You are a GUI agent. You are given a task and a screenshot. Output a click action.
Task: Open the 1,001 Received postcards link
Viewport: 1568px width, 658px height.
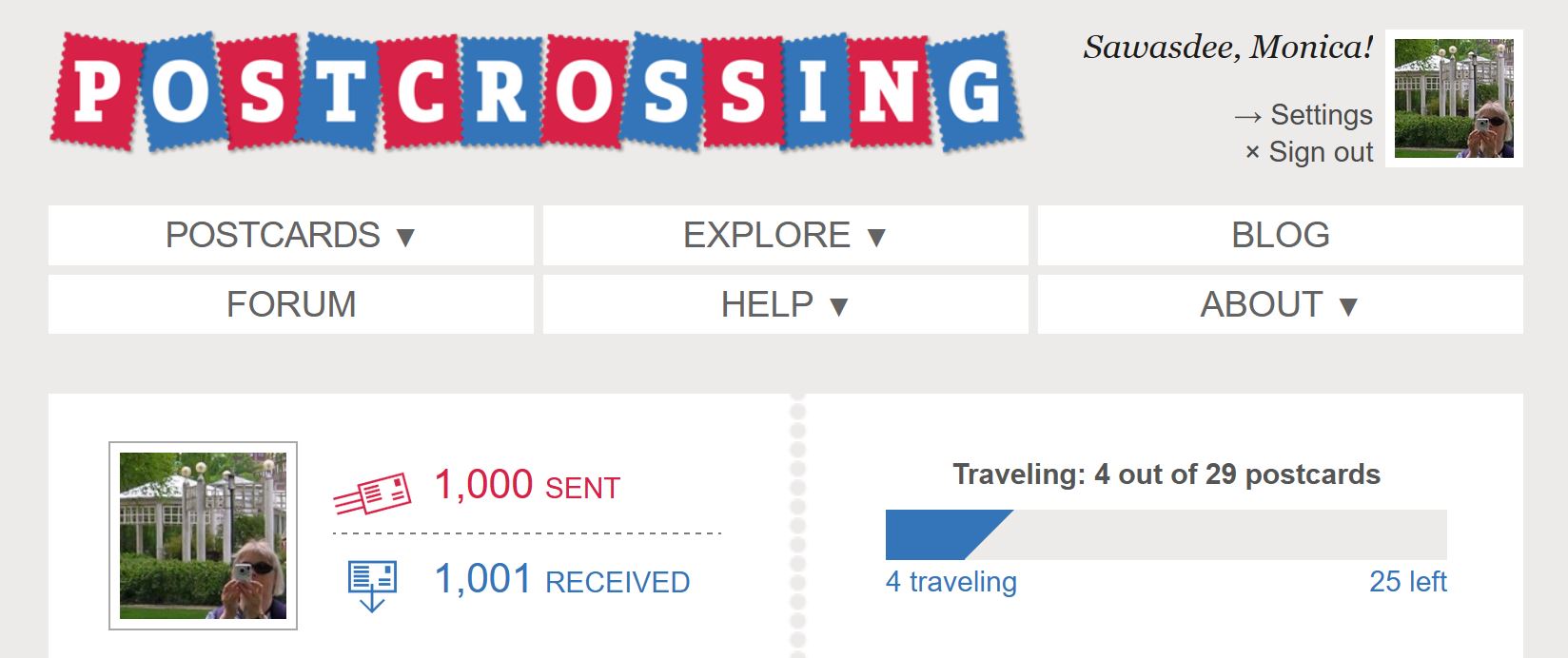click(562, 579)
